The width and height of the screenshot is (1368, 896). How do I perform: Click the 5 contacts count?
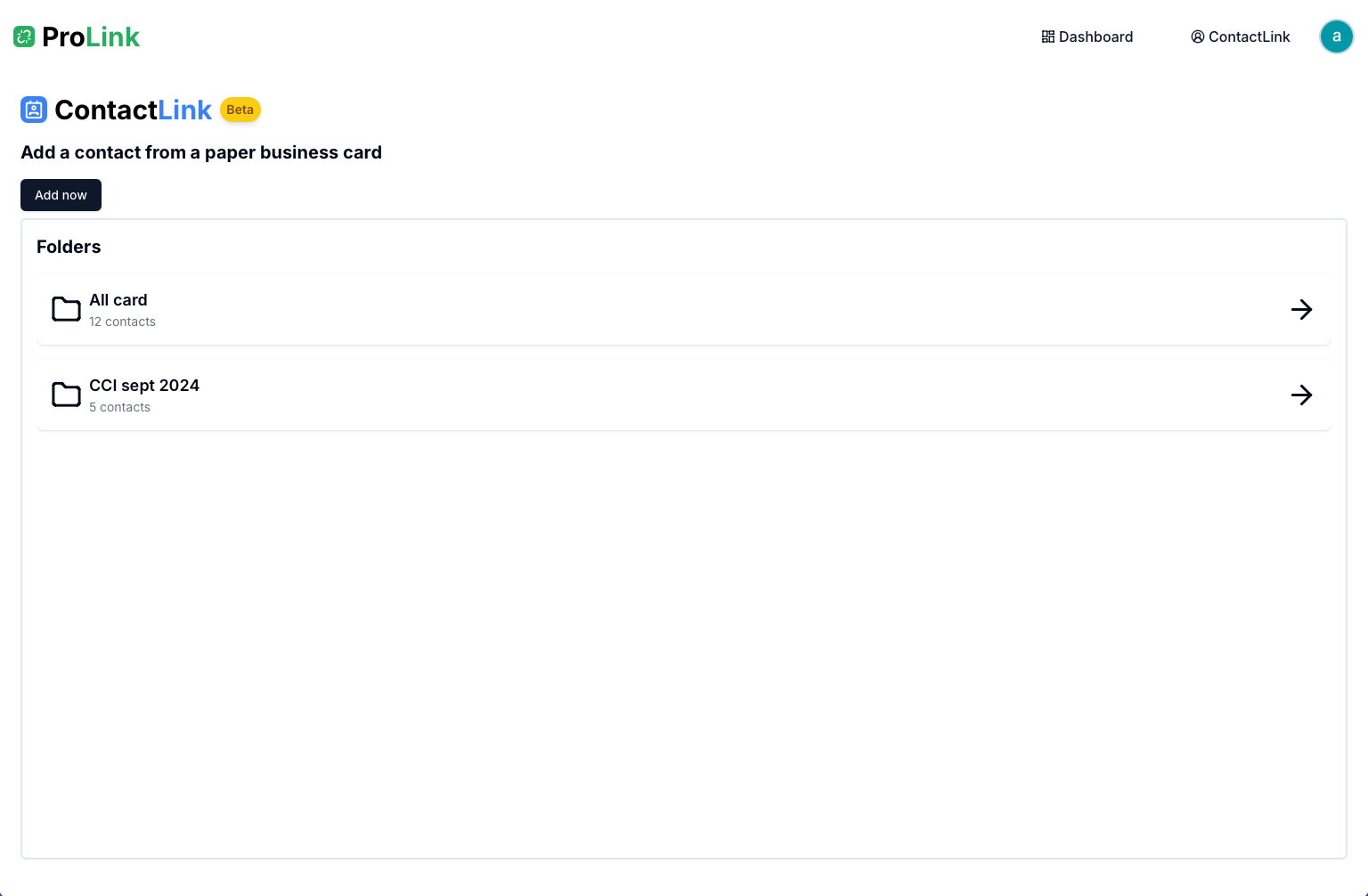[x=119, y=407]
